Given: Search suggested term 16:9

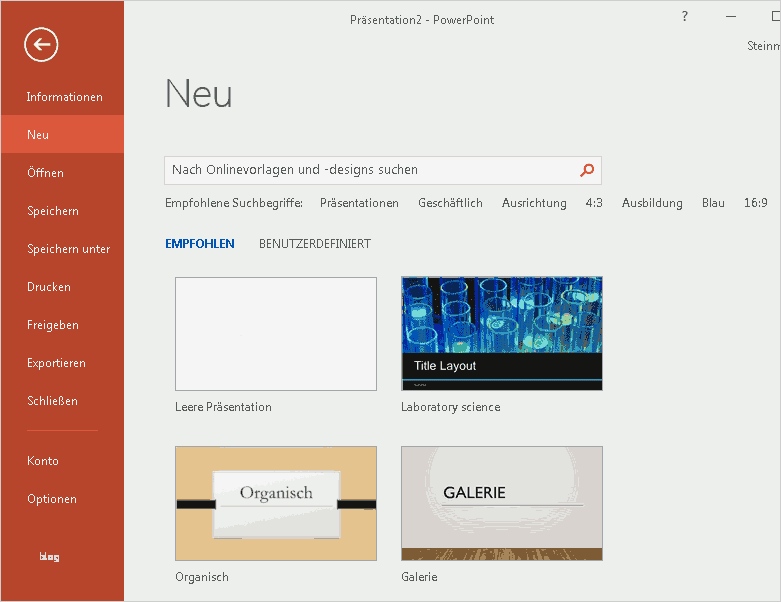Looking at the screenshot, I should (756, 203).
